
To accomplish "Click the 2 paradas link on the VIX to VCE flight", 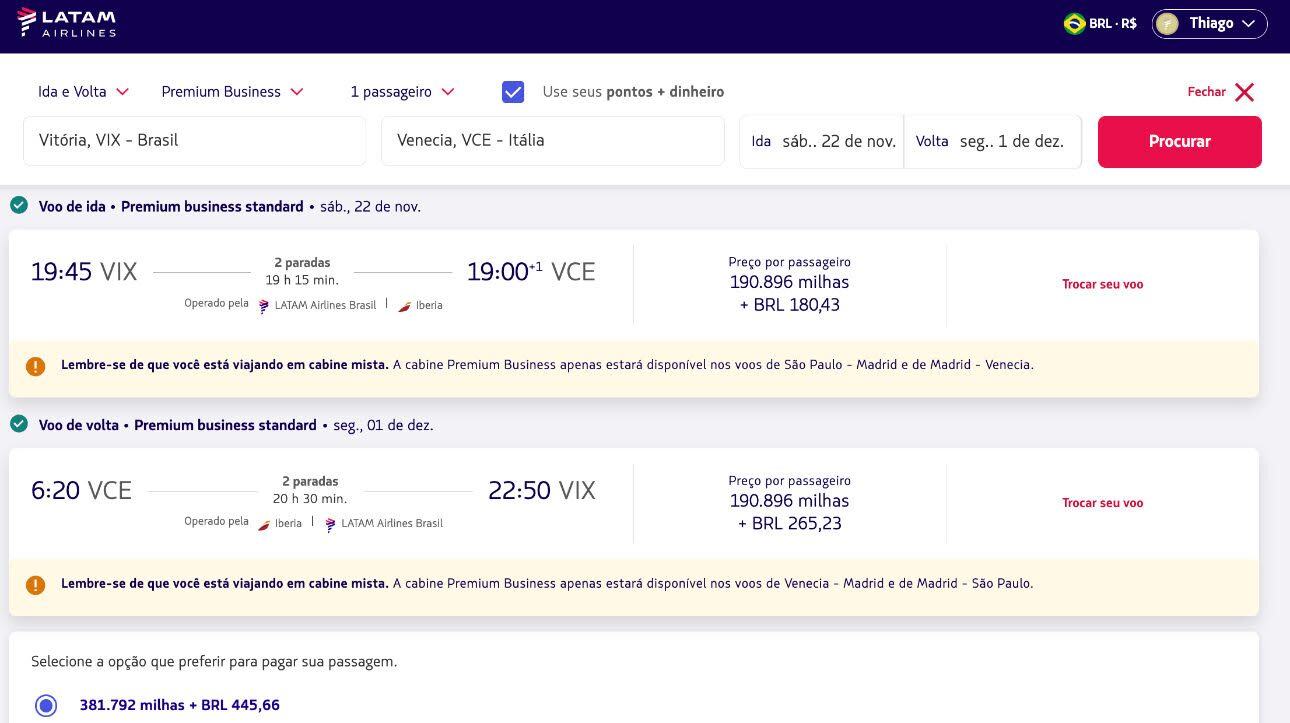I will [x=302, y=263].
